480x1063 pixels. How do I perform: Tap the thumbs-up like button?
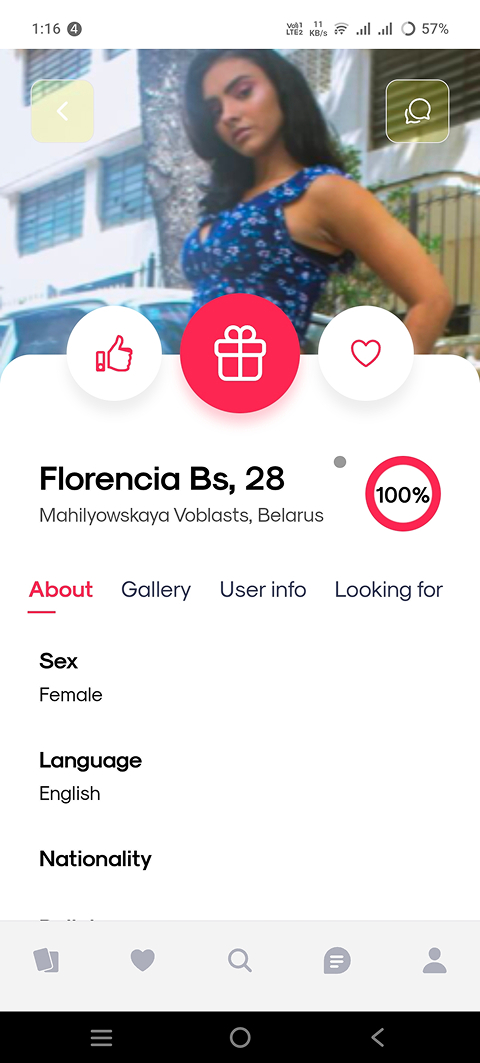tap(114, 353)
